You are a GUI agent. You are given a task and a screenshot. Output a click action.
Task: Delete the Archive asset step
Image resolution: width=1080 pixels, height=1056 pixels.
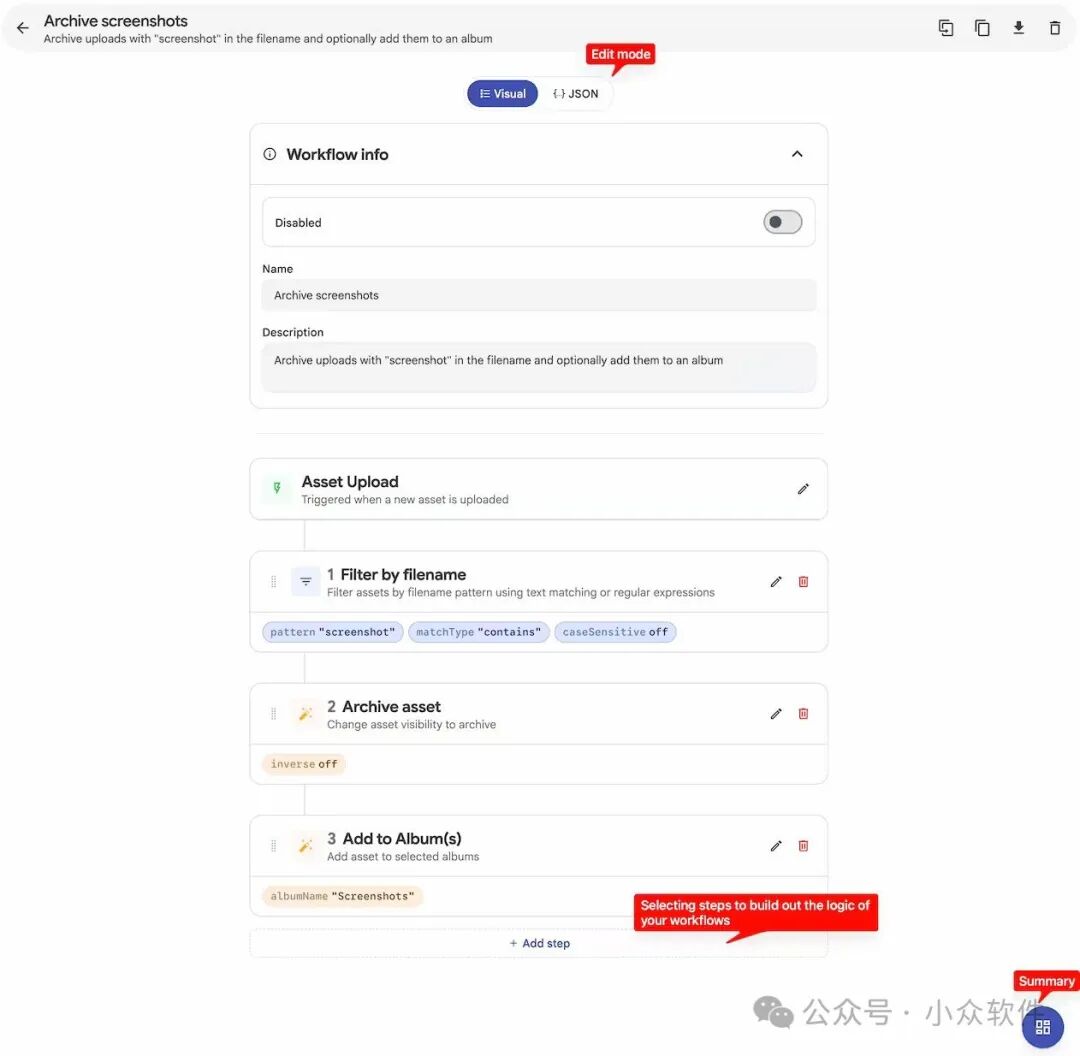pyautogui.click(x=803, y=714)
